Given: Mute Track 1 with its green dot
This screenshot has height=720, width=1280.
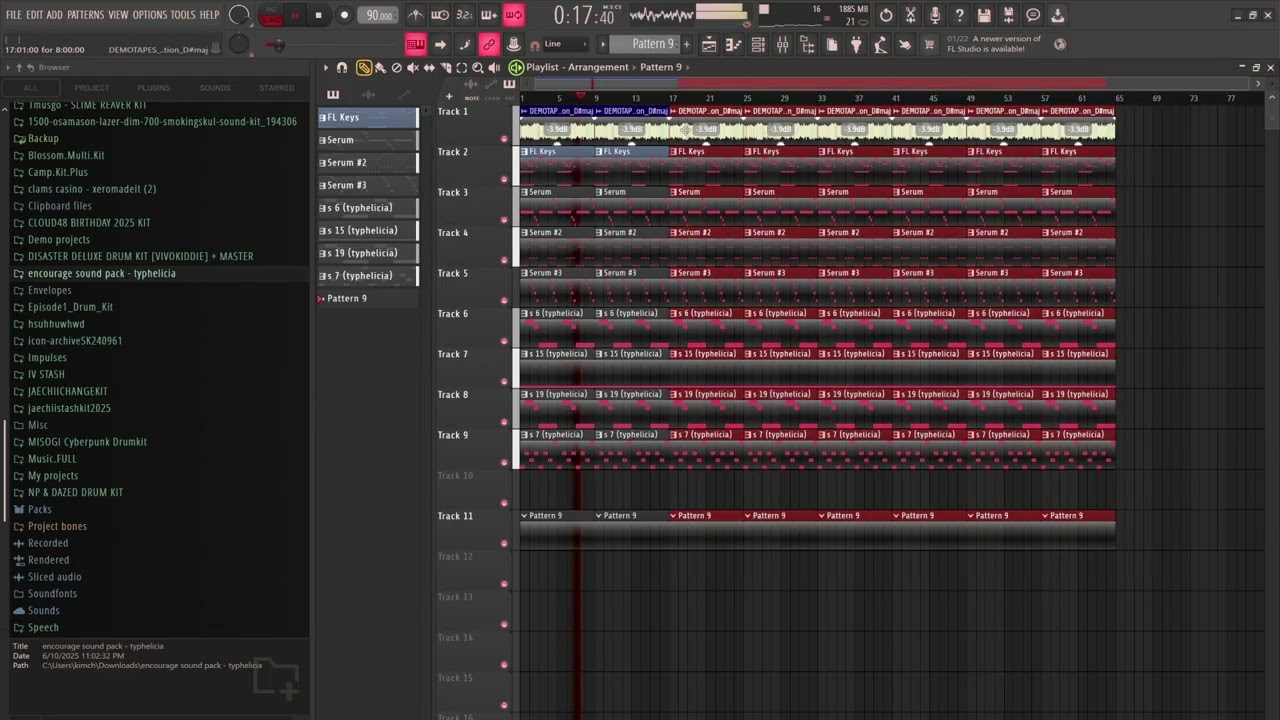Looking at the screenshot, I should point(504,139).
